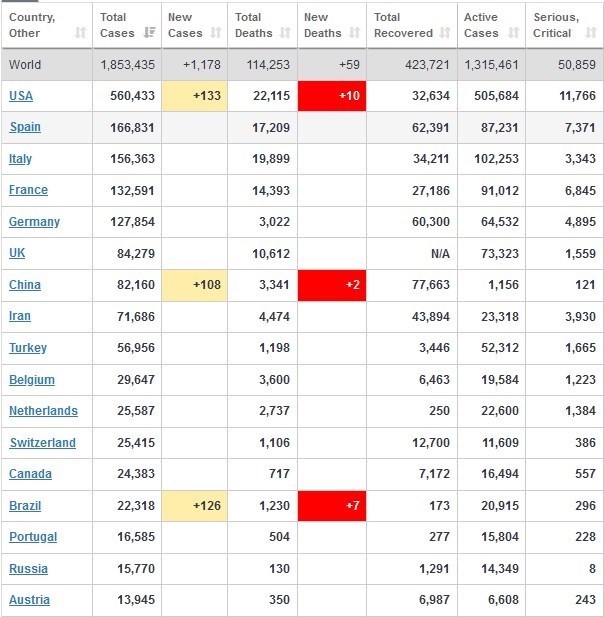
Task: Click the Austria link
Action: [29, 600]
